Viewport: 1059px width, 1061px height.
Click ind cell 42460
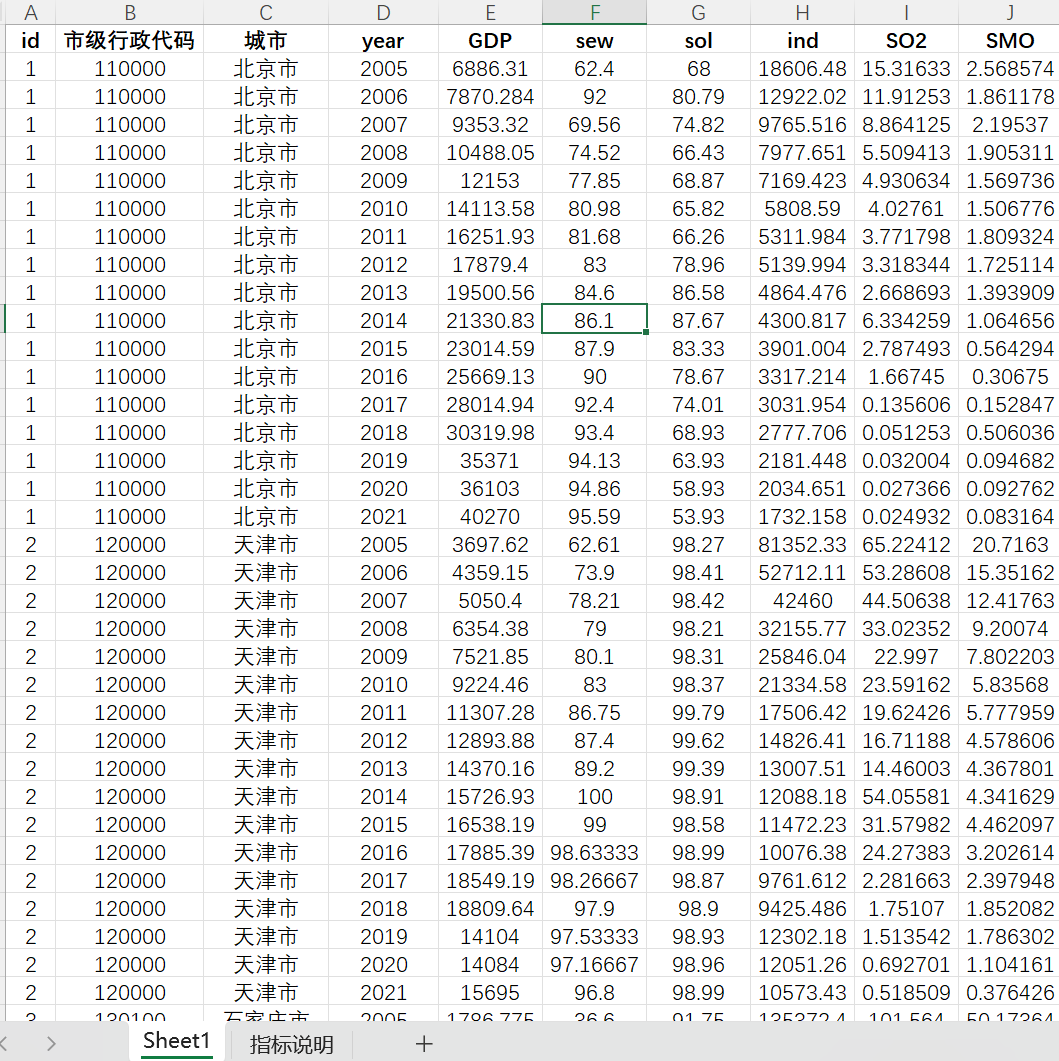(803, 600)
